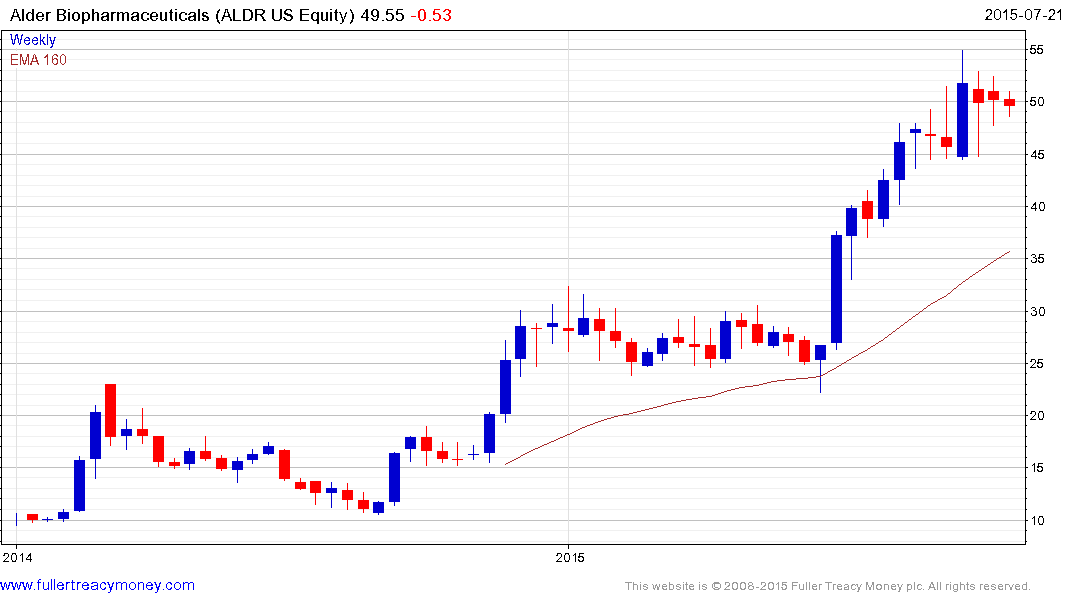Click the 55 price axis label
The image size is (1075, 600).
click(x=1037, y=50)
